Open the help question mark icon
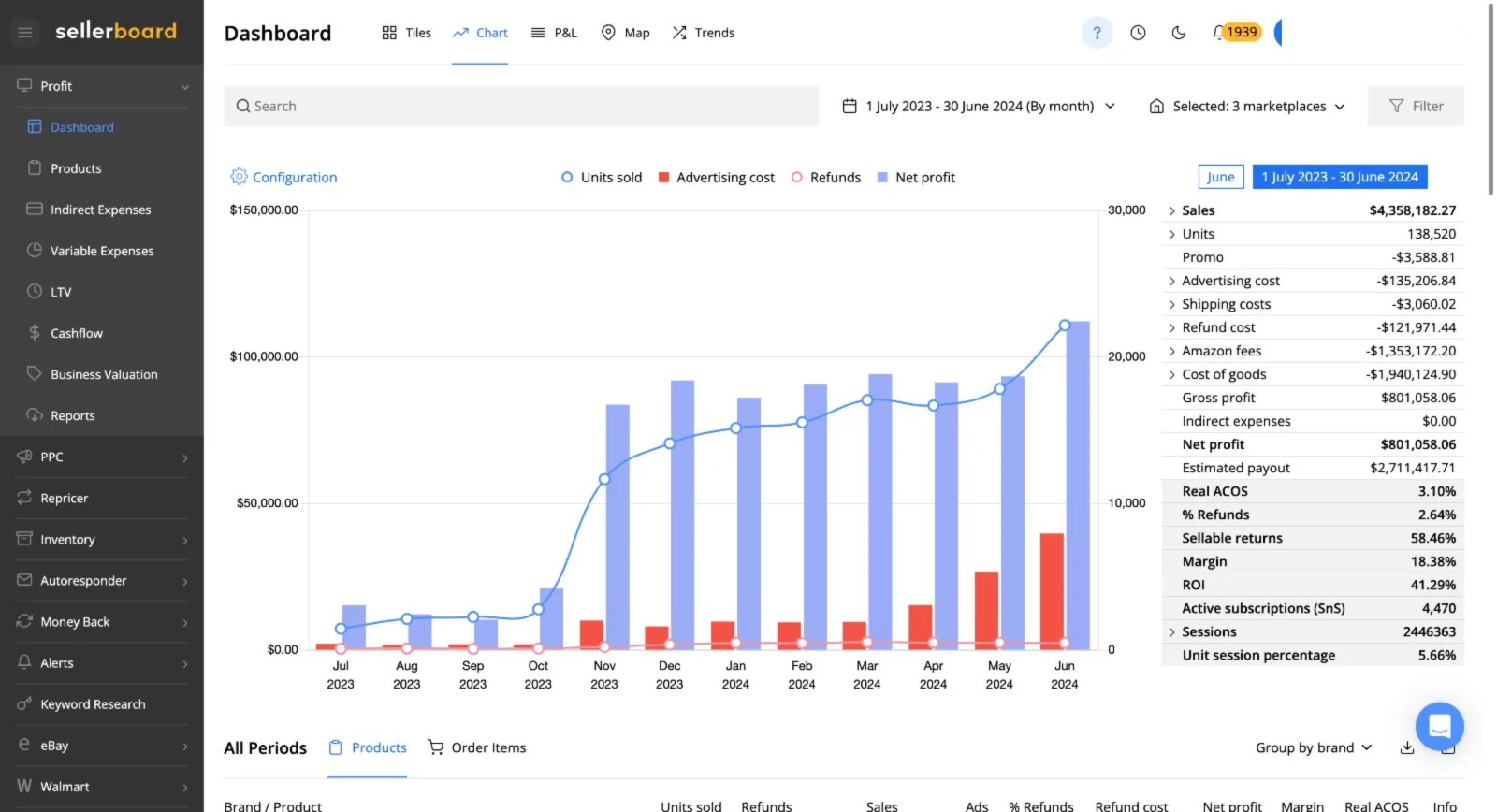This screenshot has height=812, width=1497. pos(1097,33)
